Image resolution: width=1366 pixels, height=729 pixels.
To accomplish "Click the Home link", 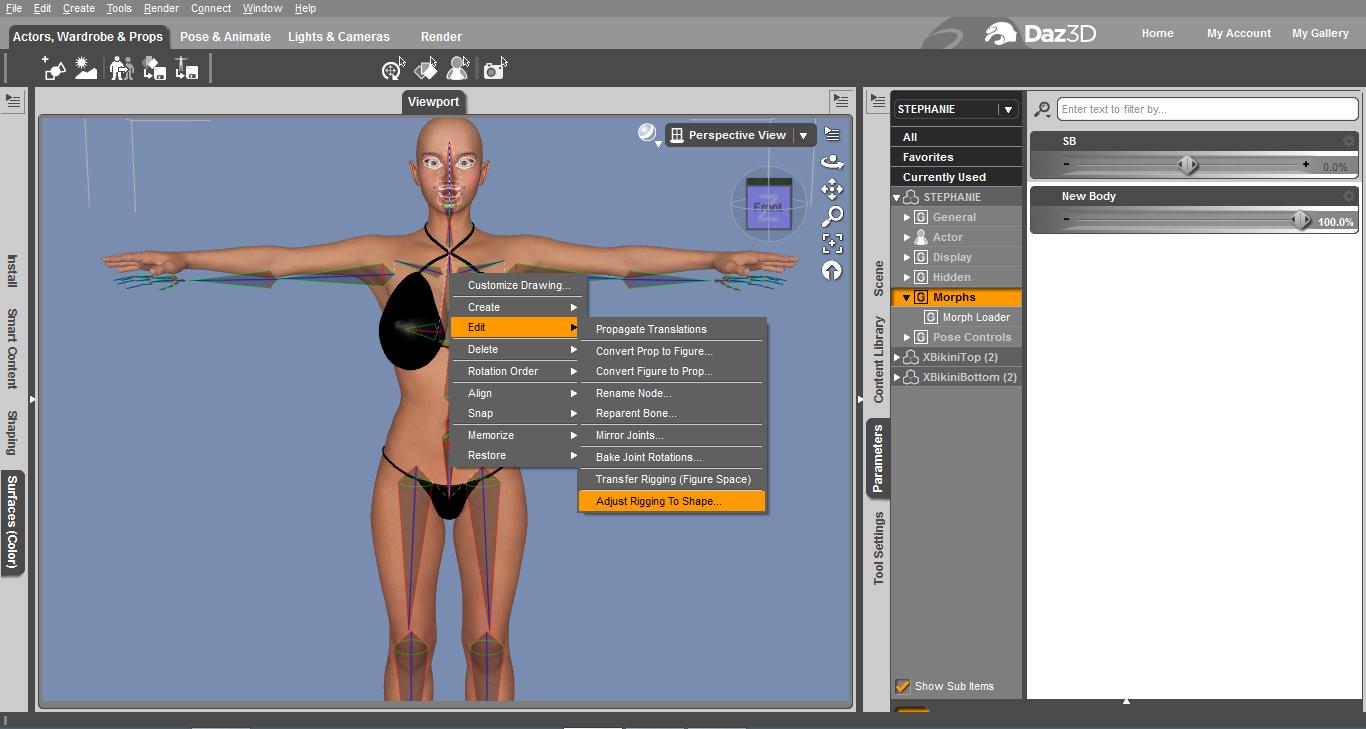I will pyautogui.click(x=1158, y=33).
